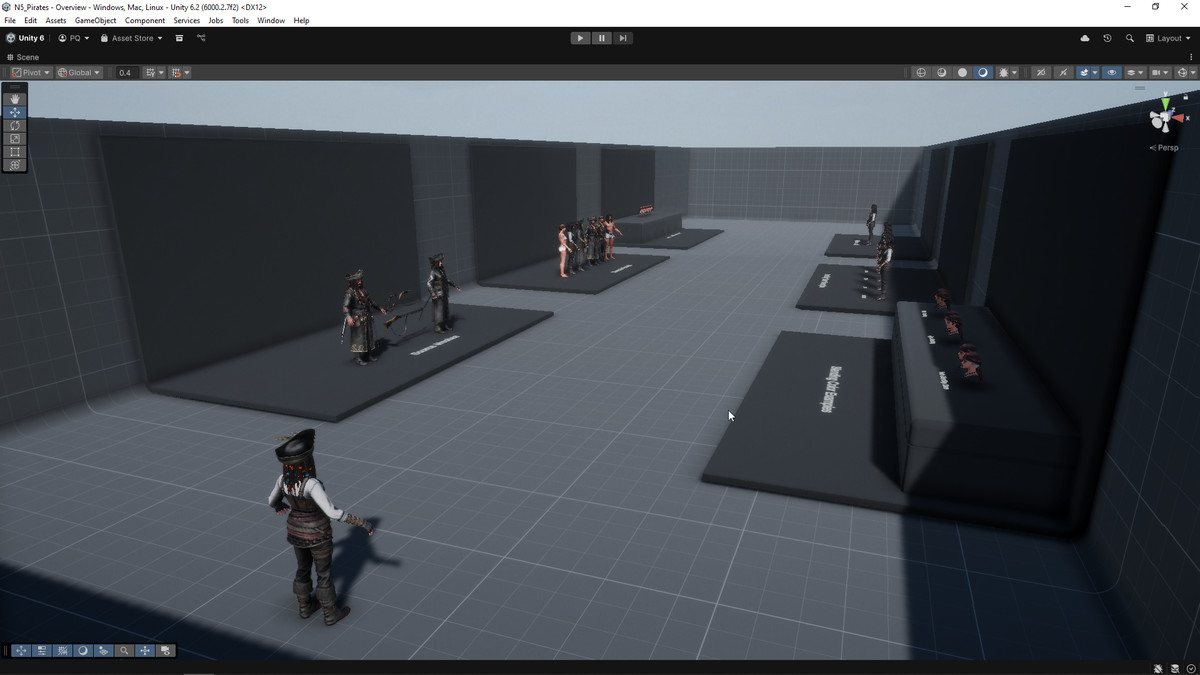
Task: Open the Undo History icon
Action: coord(1107,38)
